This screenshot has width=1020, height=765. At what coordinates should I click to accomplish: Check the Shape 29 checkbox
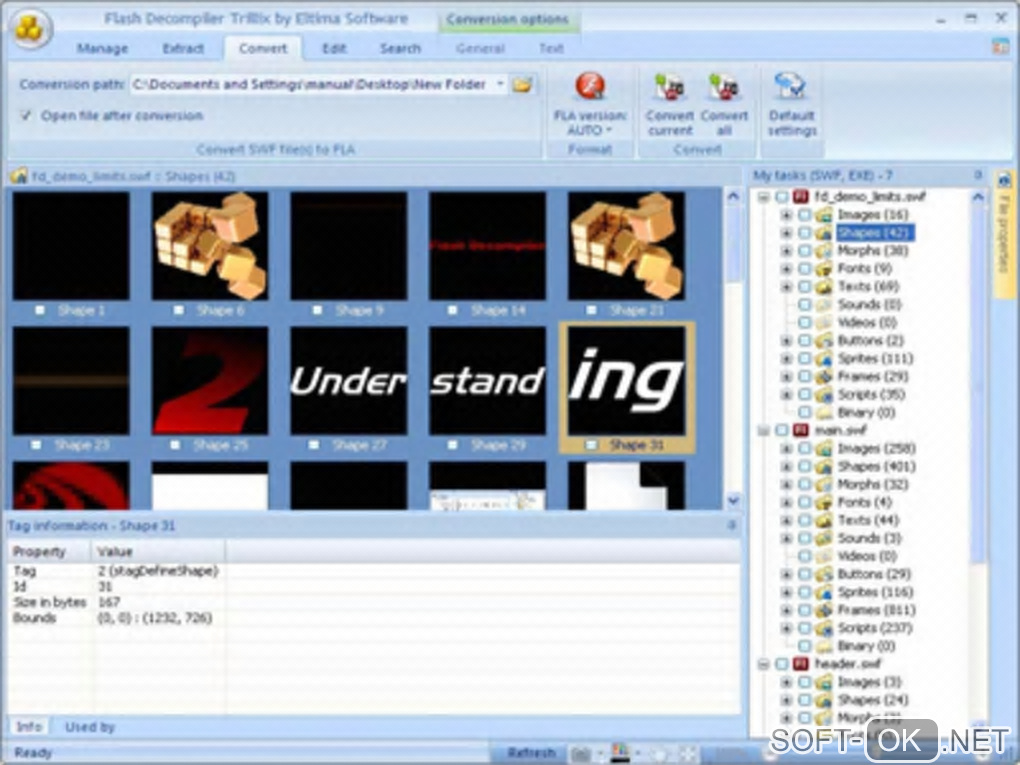coord(452,445)
